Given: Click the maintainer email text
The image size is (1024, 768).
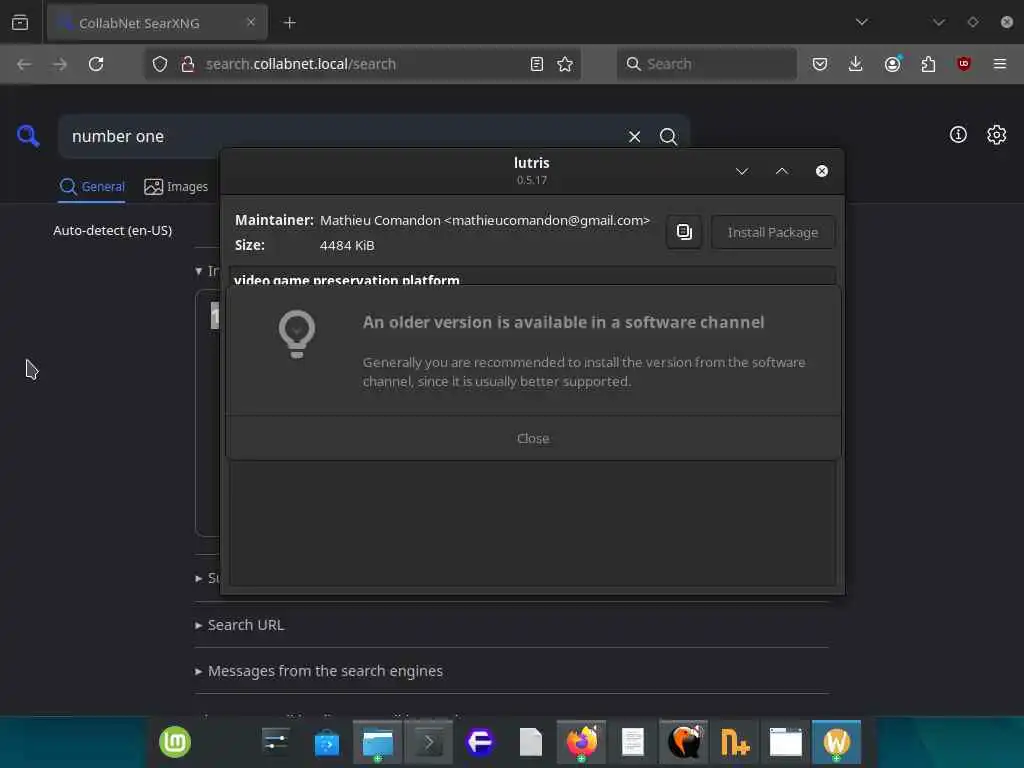Looking at the screenshot, I should (x=547, y=221).
